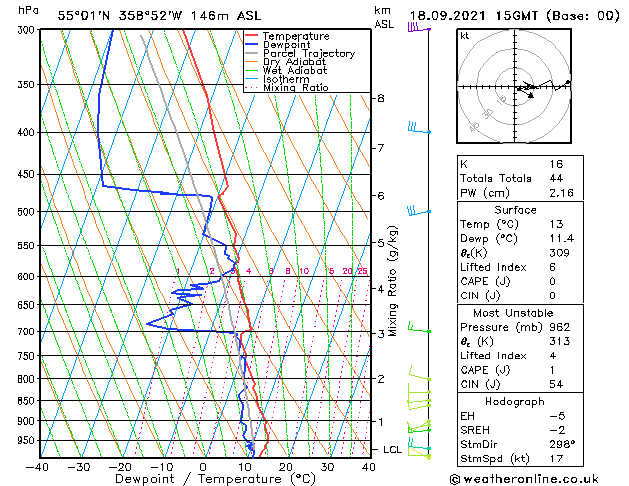The image size is (629, 486).
Task: Click the 500 hPa pressure axis label
Action: (26, 211)
